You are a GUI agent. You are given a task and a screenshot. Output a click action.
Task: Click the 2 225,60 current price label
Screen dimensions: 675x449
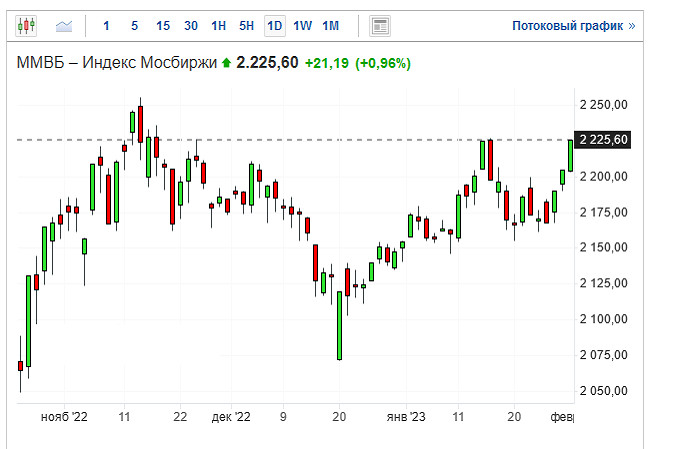pos(603,140)
